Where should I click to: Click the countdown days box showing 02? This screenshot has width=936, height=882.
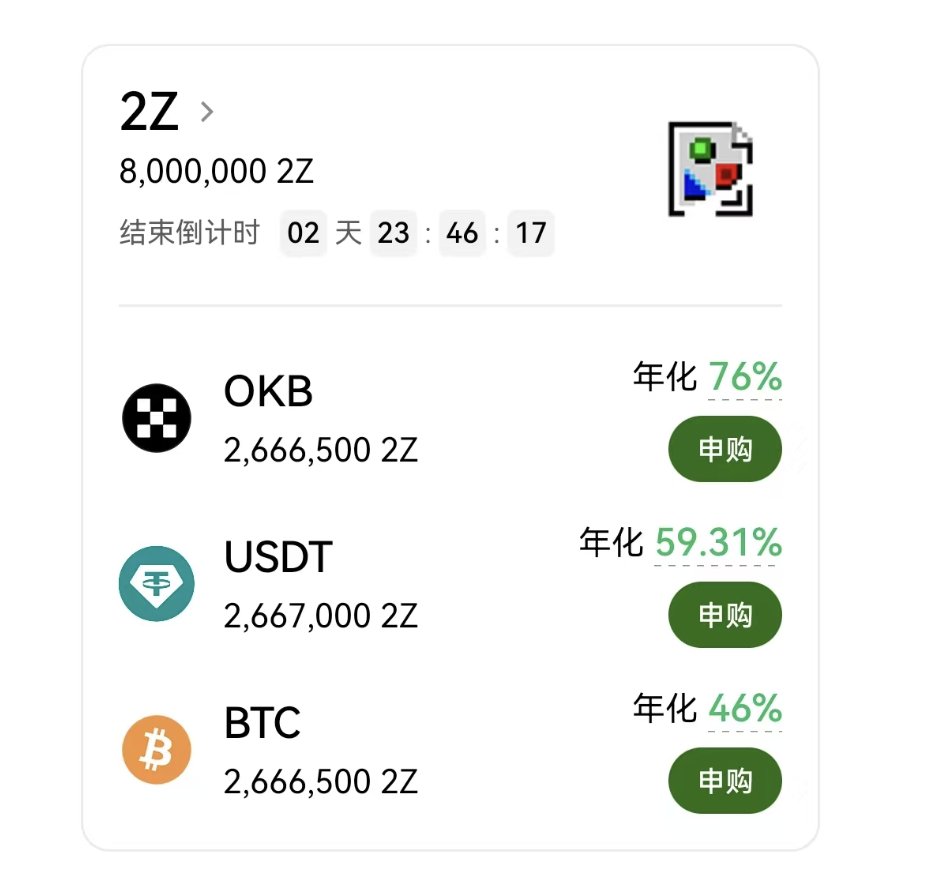tap(303, 234)
